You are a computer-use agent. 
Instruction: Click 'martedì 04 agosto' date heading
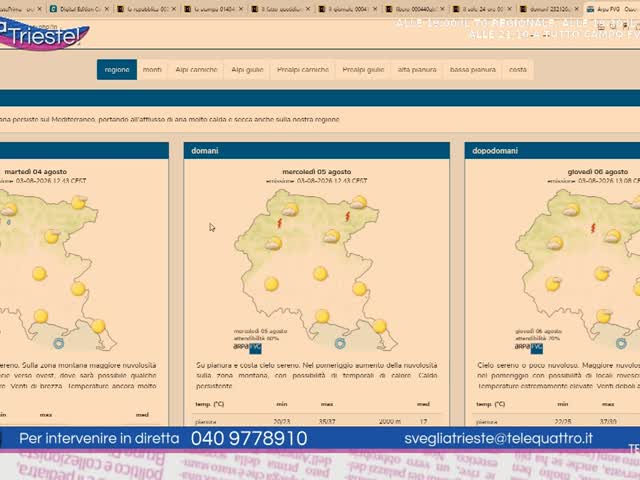(36, 172)
